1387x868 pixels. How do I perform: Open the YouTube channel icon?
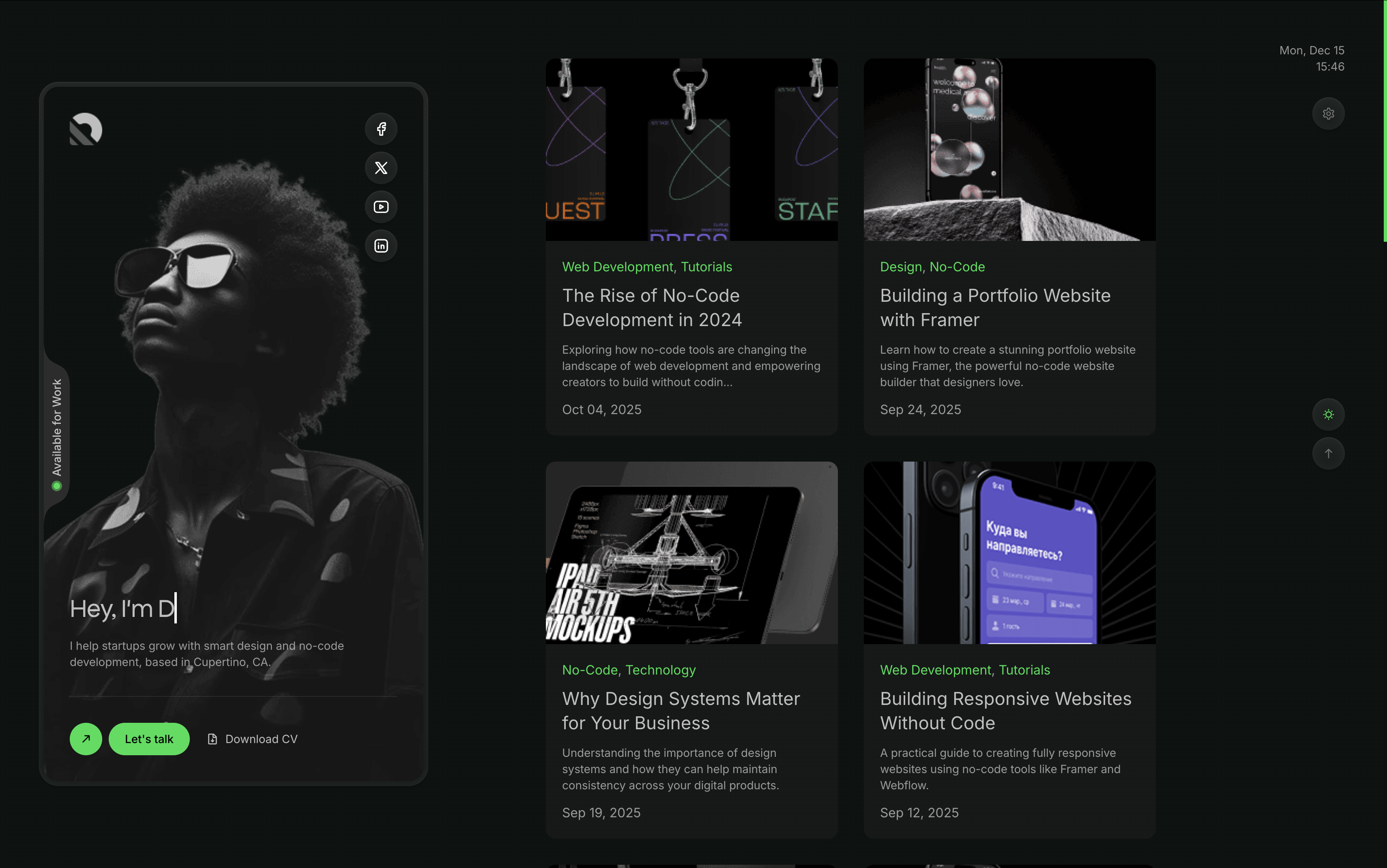click(381, 207)
